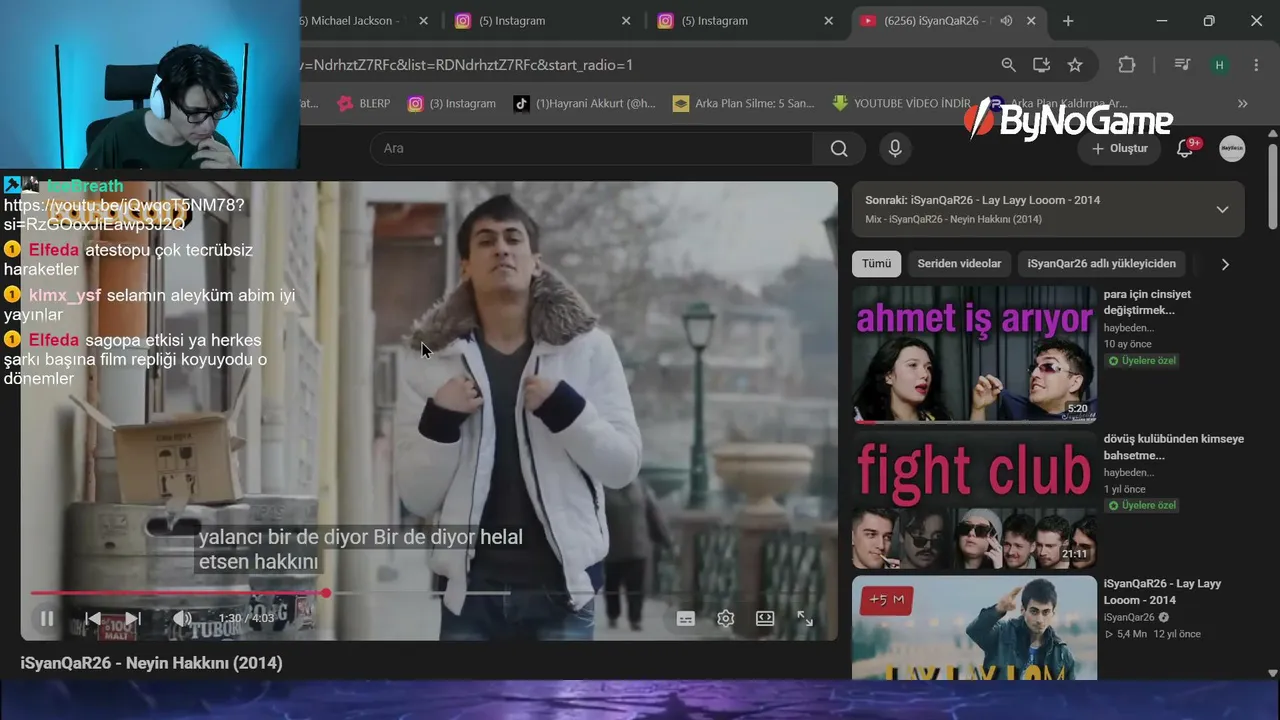Open Chrome media controls icon

[x=1182, y=65]
